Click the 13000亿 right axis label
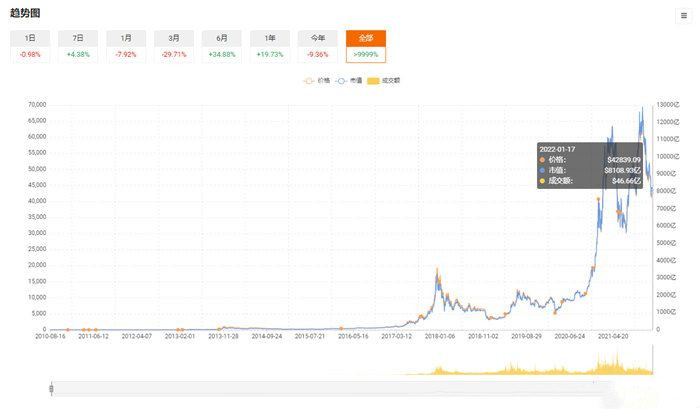 [x=668, y=104]
